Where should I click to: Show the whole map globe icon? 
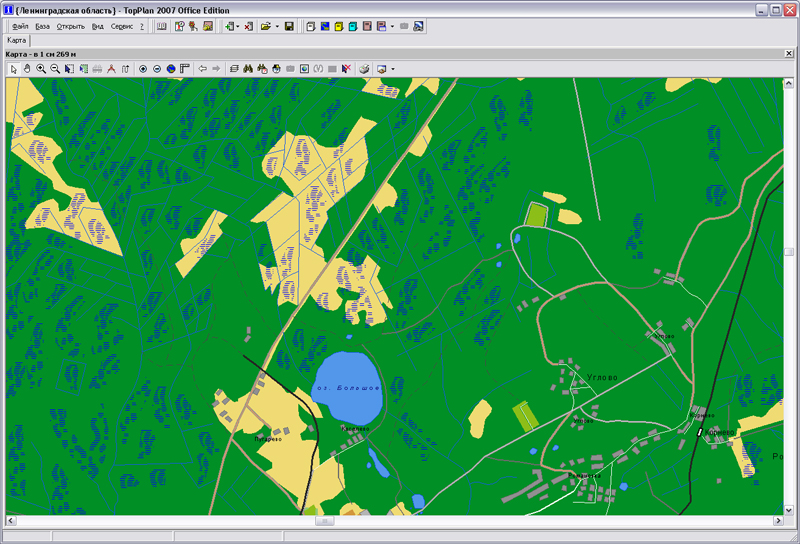(x=171, y=69)
